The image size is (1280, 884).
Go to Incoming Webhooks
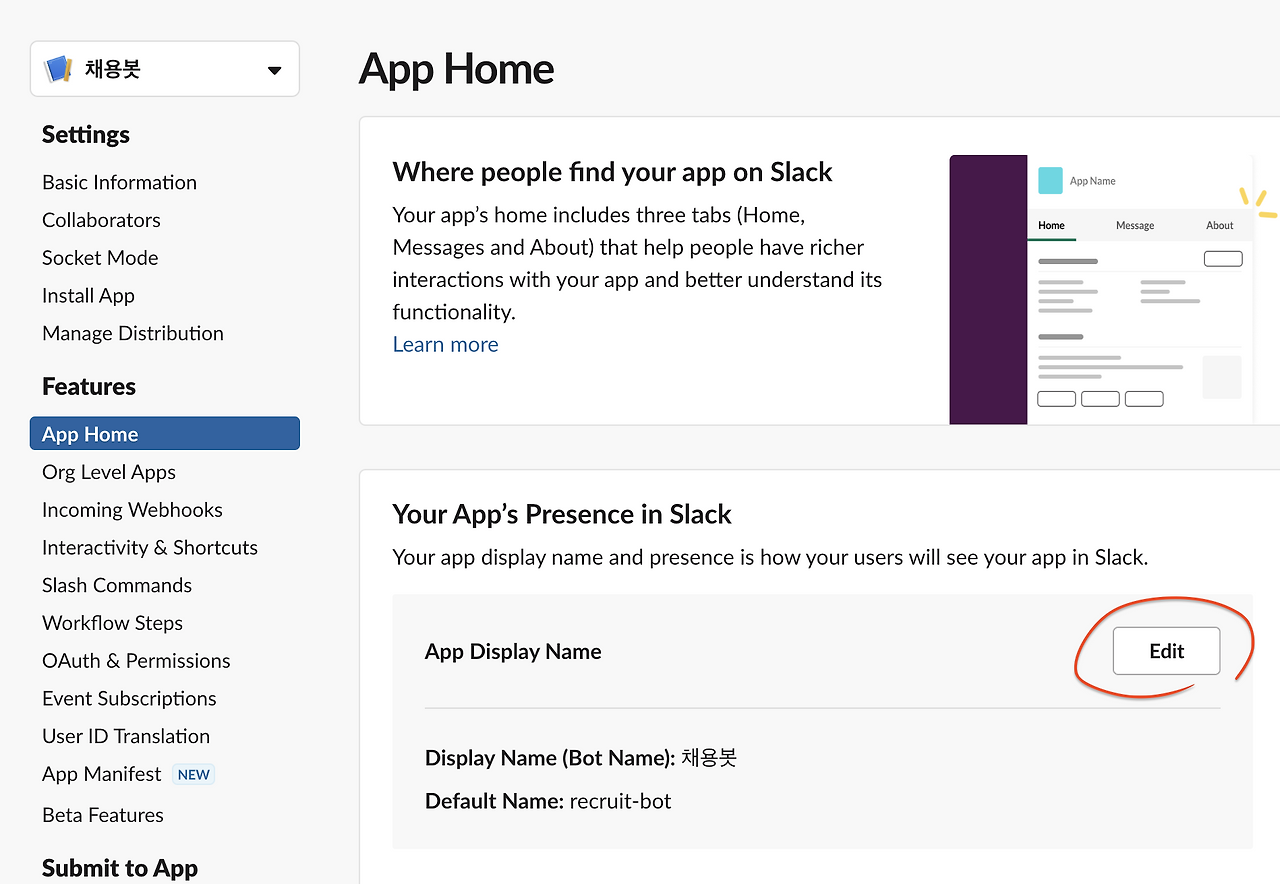[x=132, y=510]
